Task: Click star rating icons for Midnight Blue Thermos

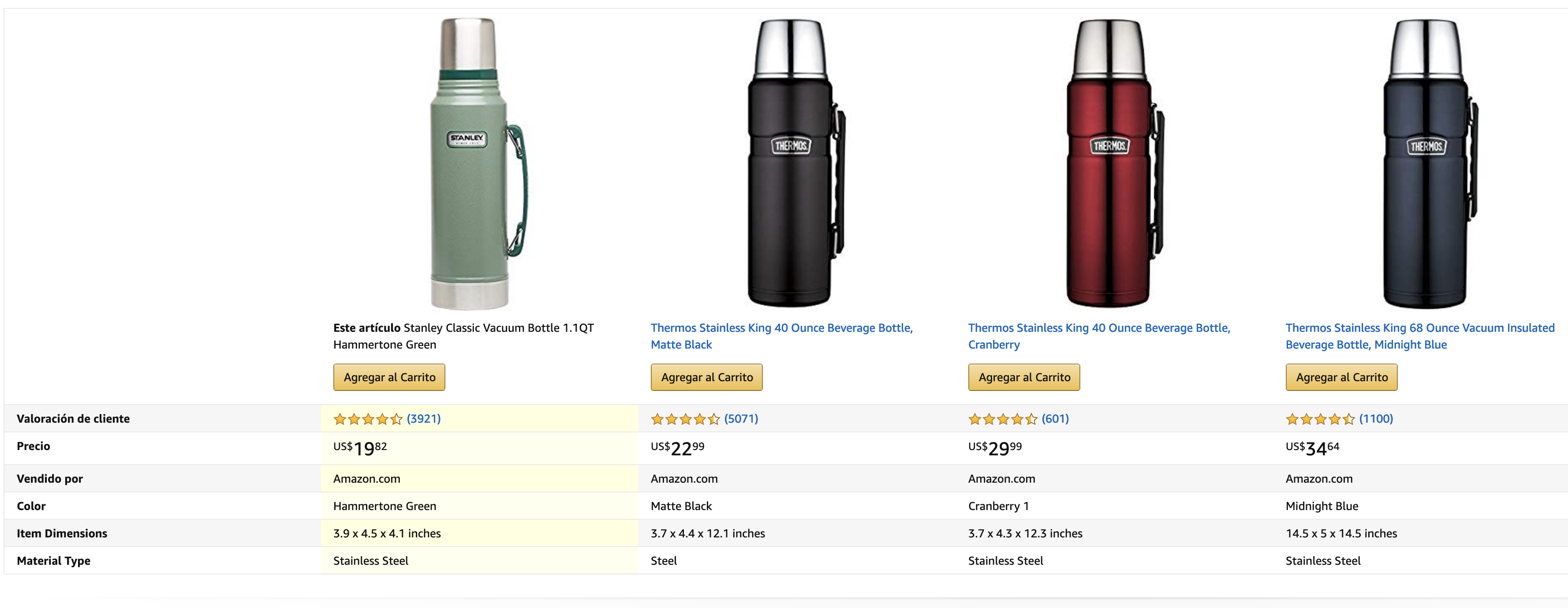Action: 1320,419
